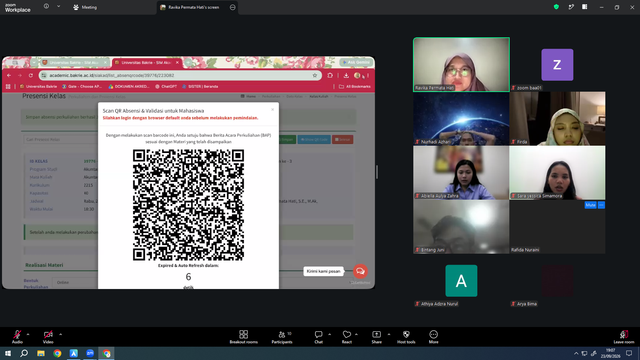Expand video options arrow next to Video
640x360 pixels.
coord(60,334)
